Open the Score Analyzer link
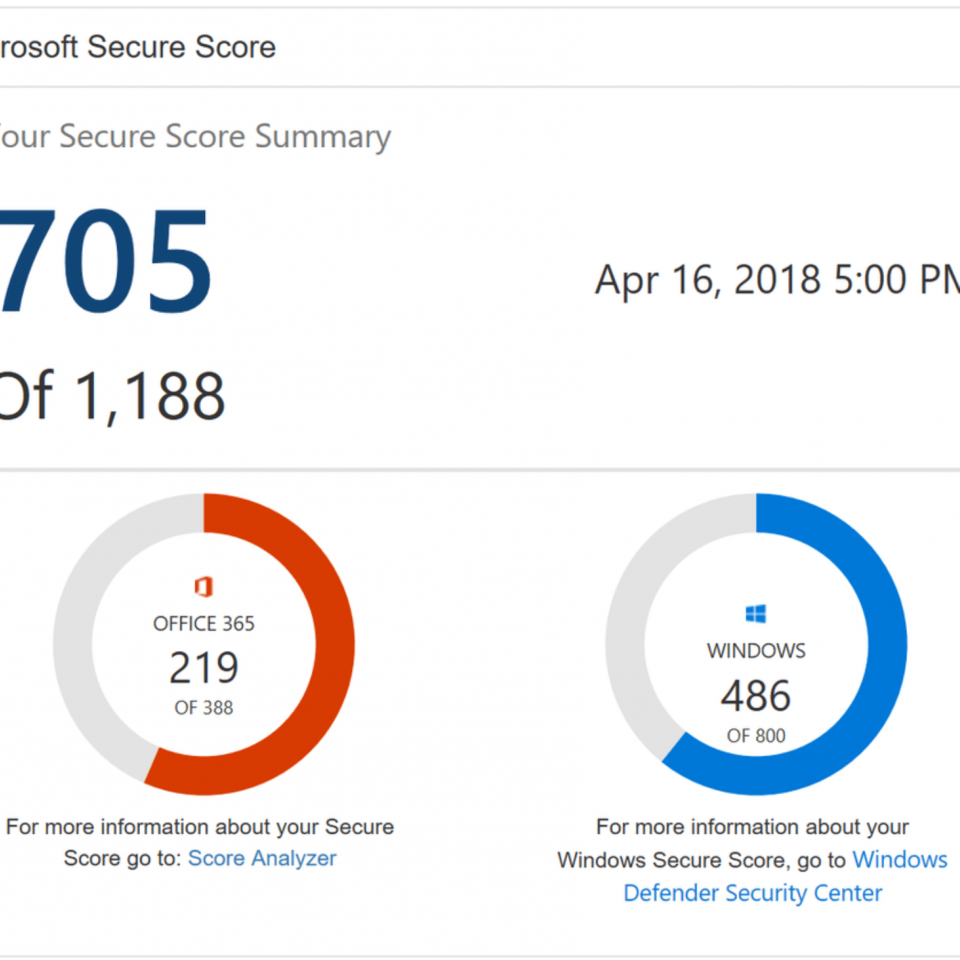 point(262,858)
